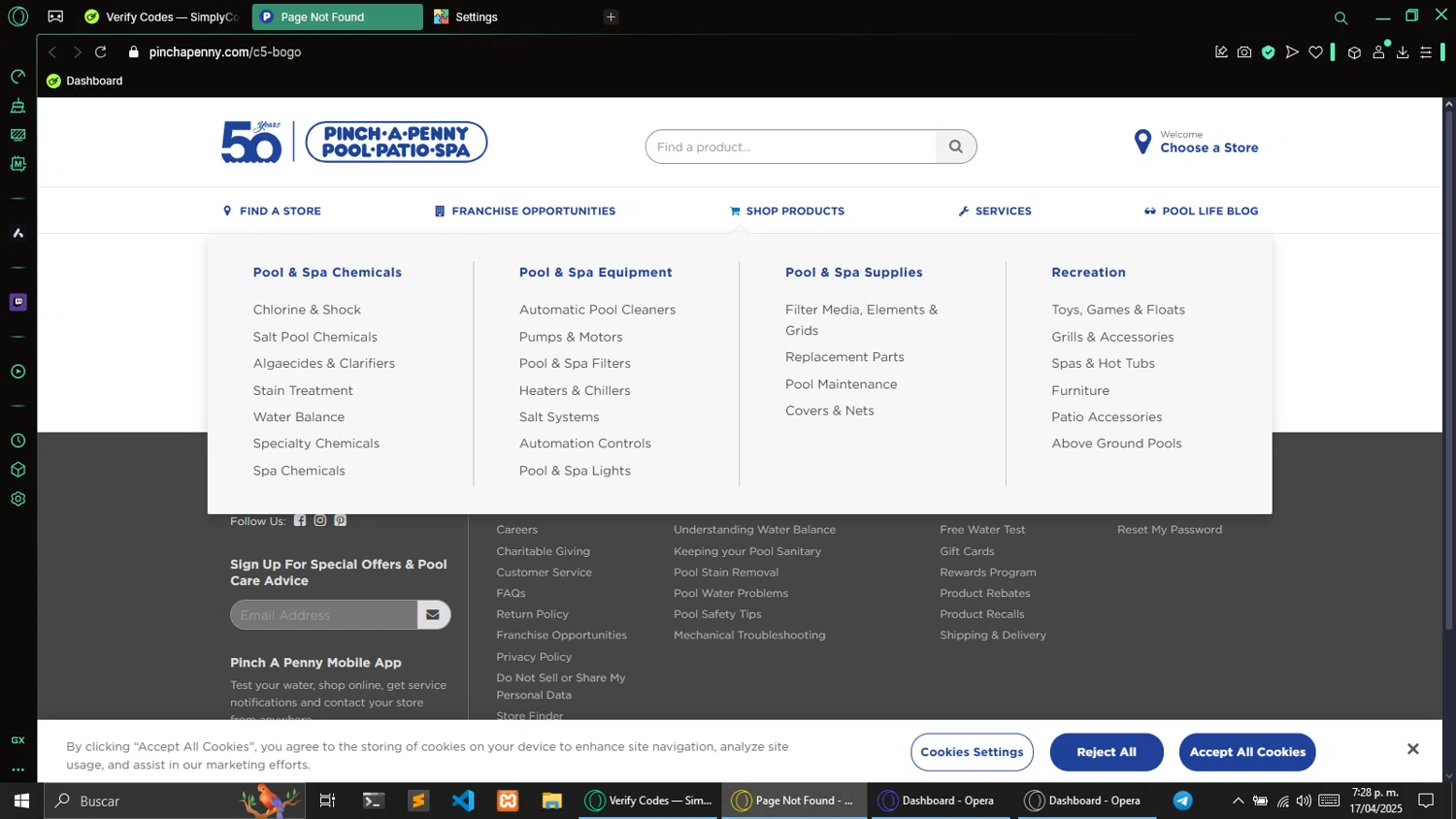This screenshot has height=819, width=1456.
Task: Open Above Ground Pools link
Action: 1116,443
